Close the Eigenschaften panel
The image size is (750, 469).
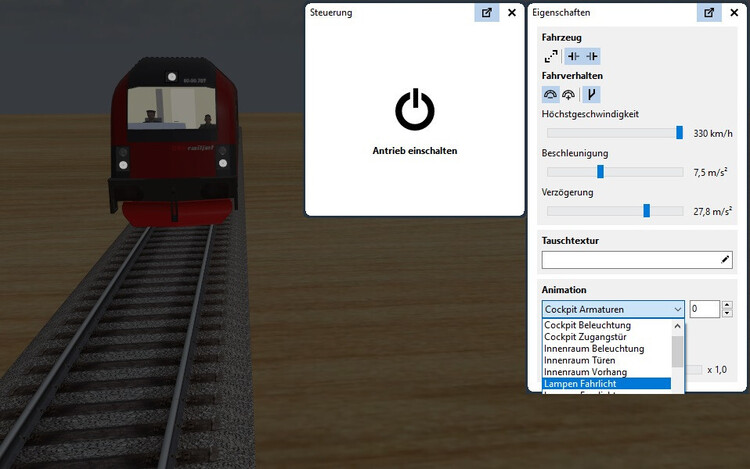click(734, 13)
